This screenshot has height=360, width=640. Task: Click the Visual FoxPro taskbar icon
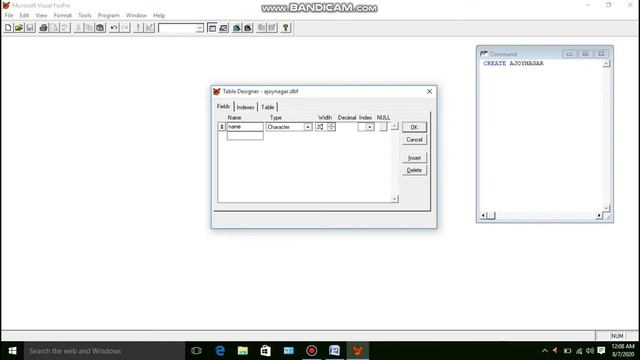(358, 351)
